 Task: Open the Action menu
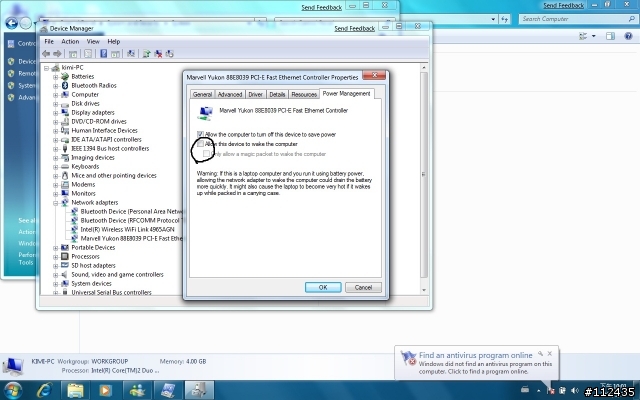click(70, 42)
